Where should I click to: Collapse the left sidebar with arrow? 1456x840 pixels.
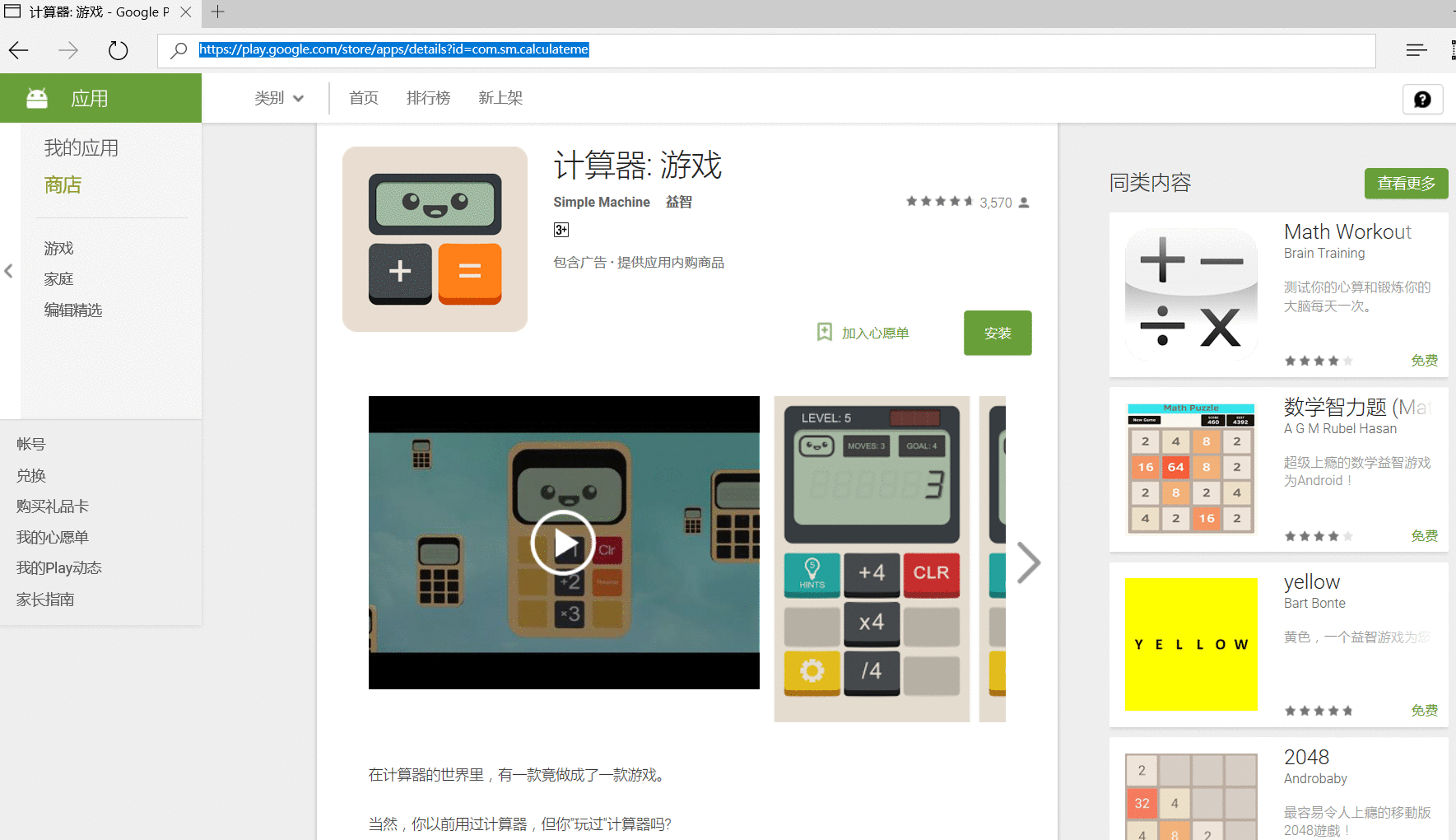[x=9, y=271]
